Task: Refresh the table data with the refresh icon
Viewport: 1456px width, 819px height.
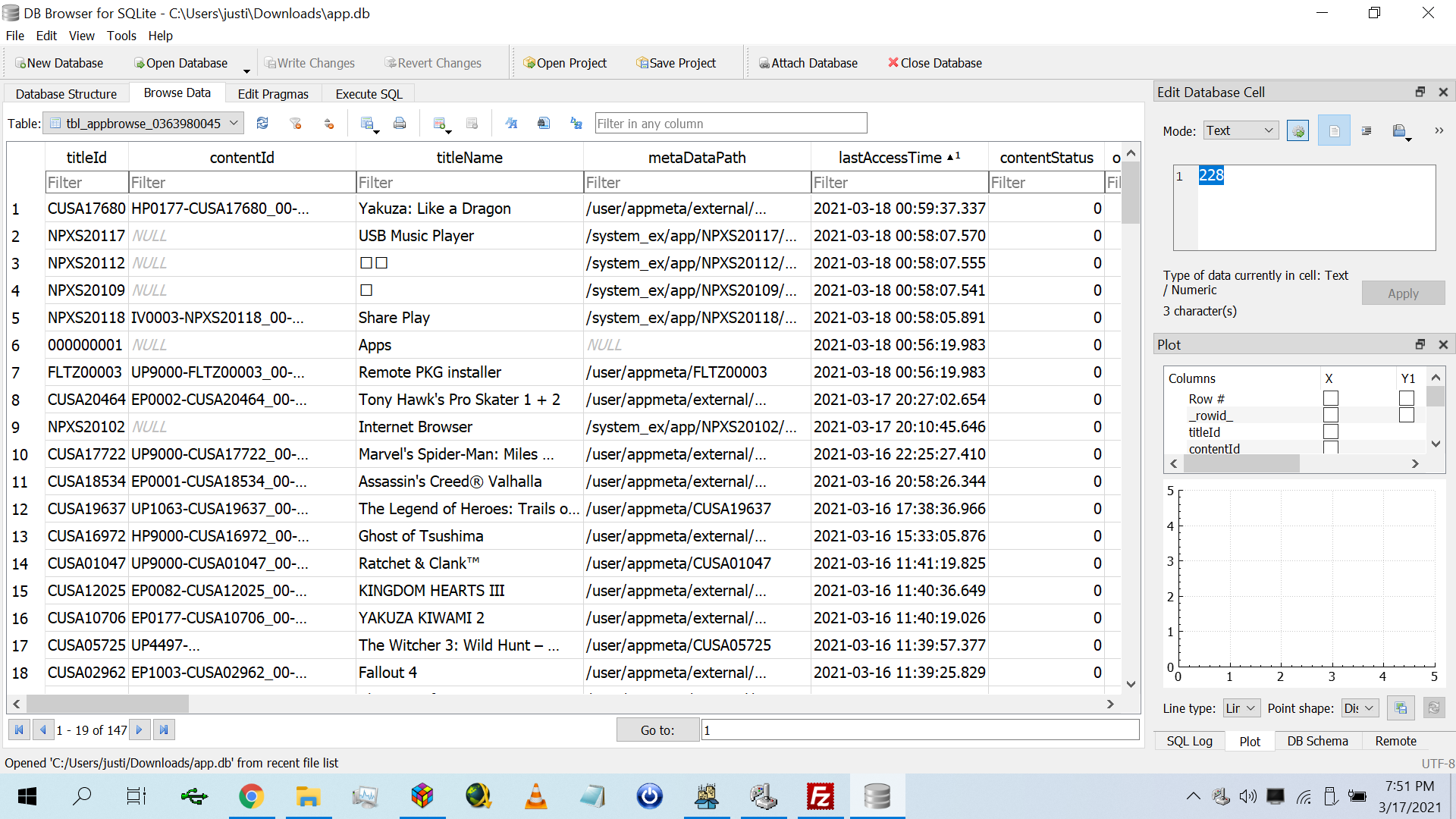Action: pyautogui.click(x=262, y=123)
